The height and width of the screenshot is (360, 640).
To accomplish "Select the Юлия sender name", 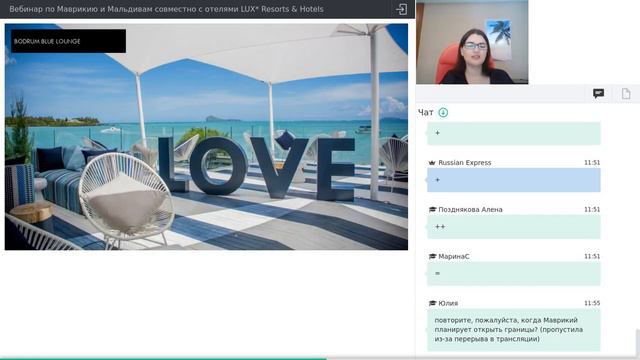I will point(448,303).
